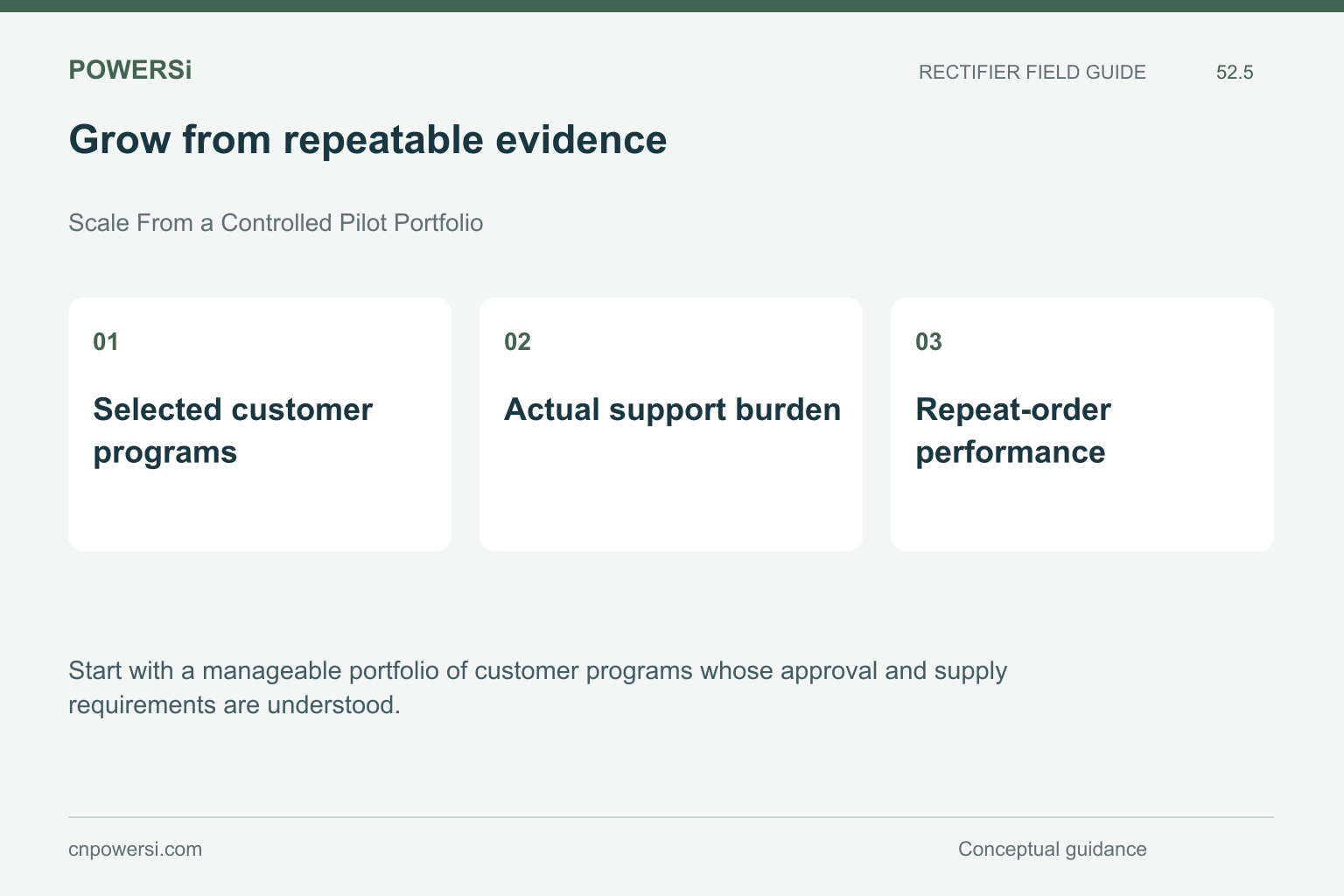The height and width of the screenshot is (896, 1344).
Task: Select the RECTIFIER FIELD GUIDE label
Action: pos(1032,73)
